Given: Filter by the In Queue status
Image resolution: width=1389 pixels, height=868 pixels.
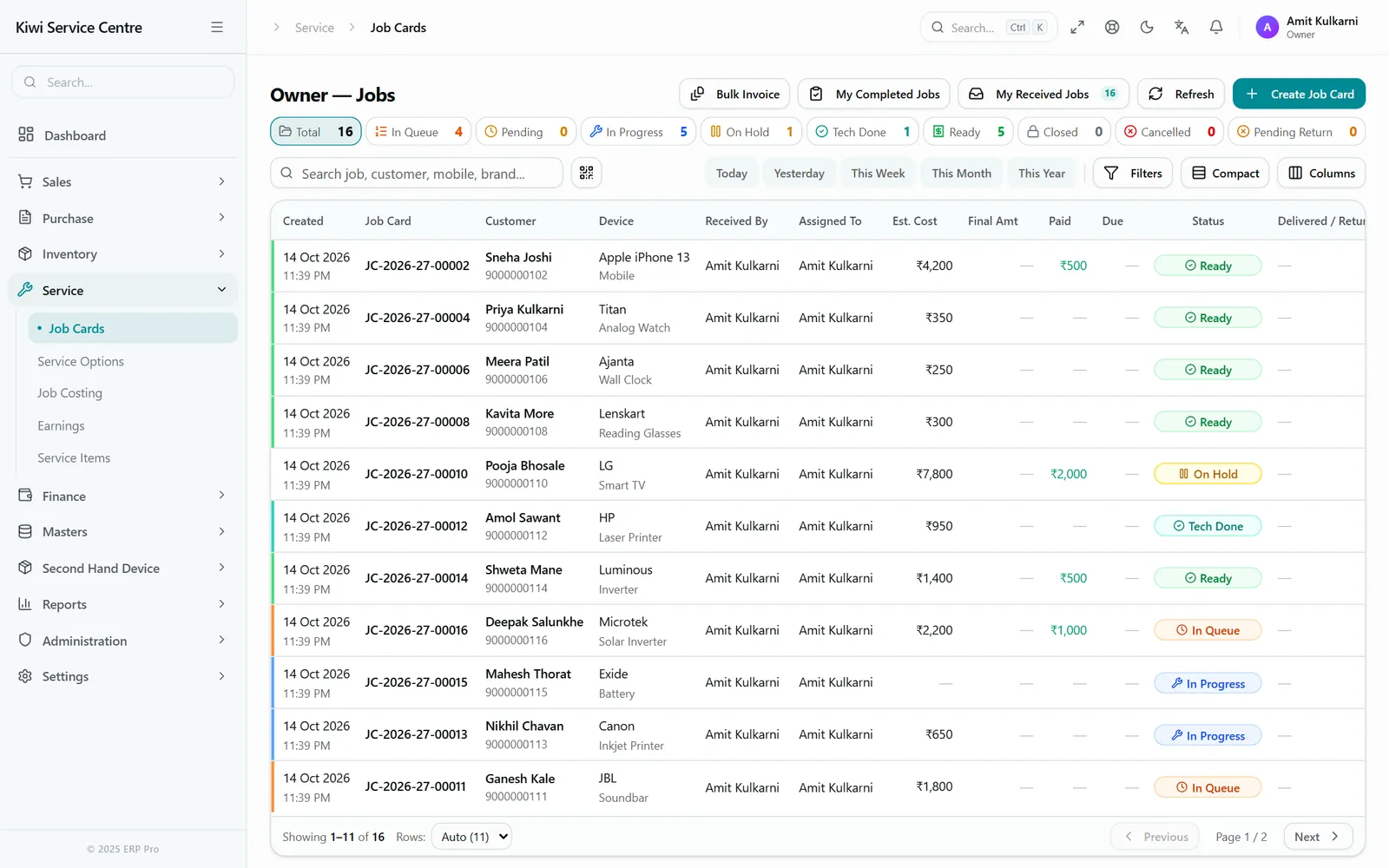Looking at the screenshot, I should 418,131.
